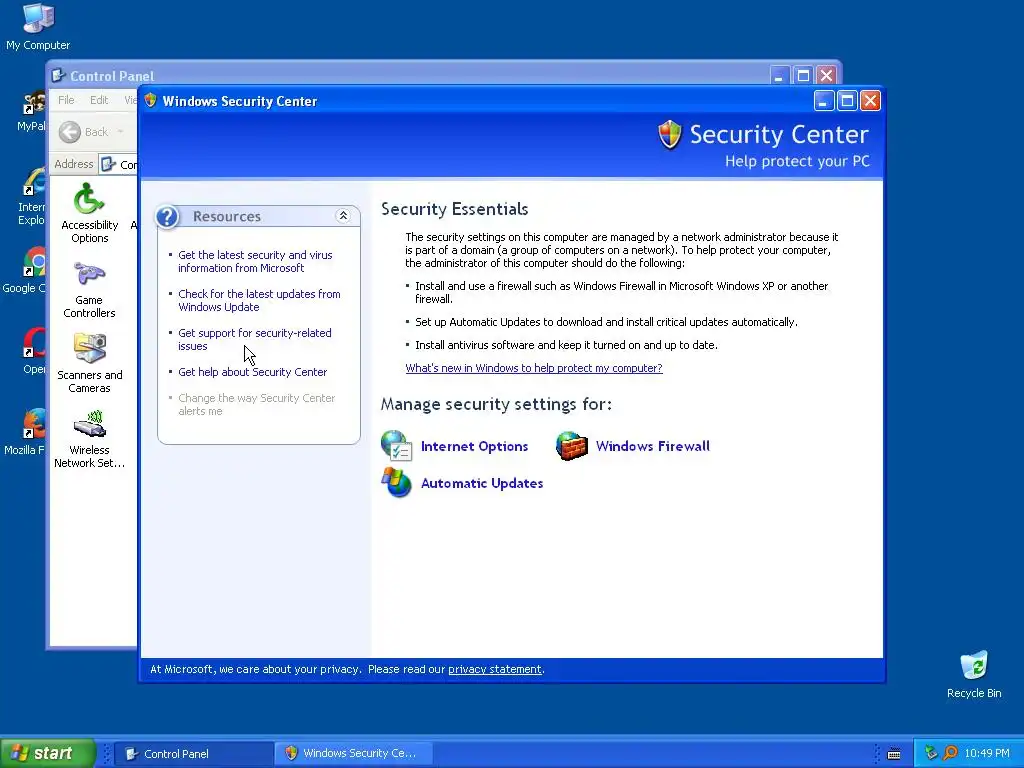
Task: Close the Control Panel window
Action: pos(826,76)
